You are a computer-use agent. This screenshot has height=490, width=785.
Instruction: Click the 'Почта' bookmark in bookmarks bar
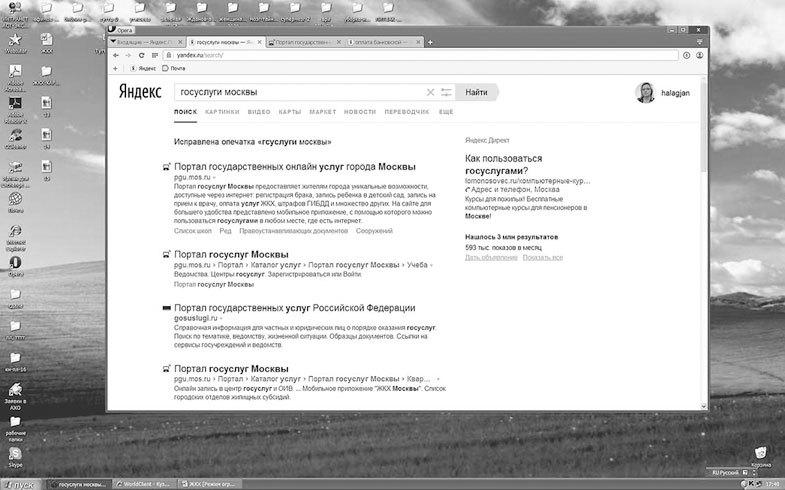(176, 68)
